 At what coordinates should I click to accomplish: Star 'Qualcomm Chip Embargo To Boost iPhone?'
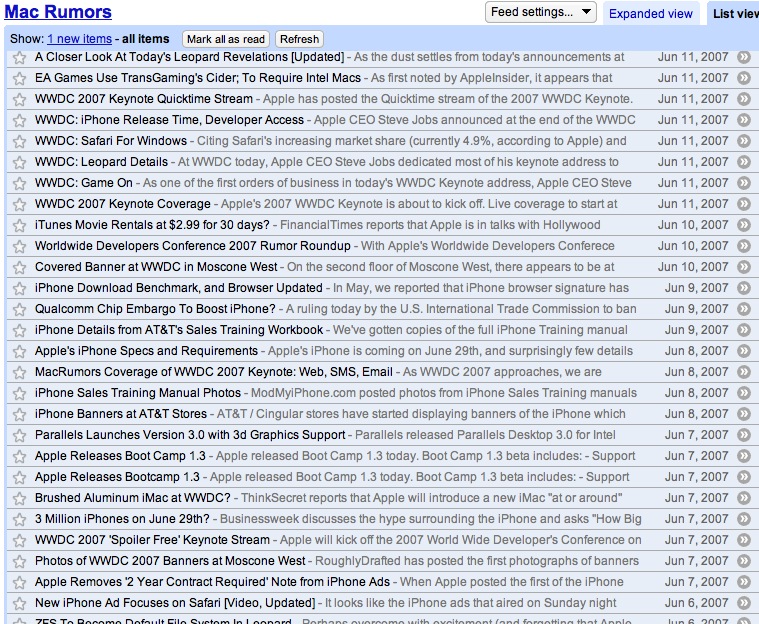[x=19, y=309]
